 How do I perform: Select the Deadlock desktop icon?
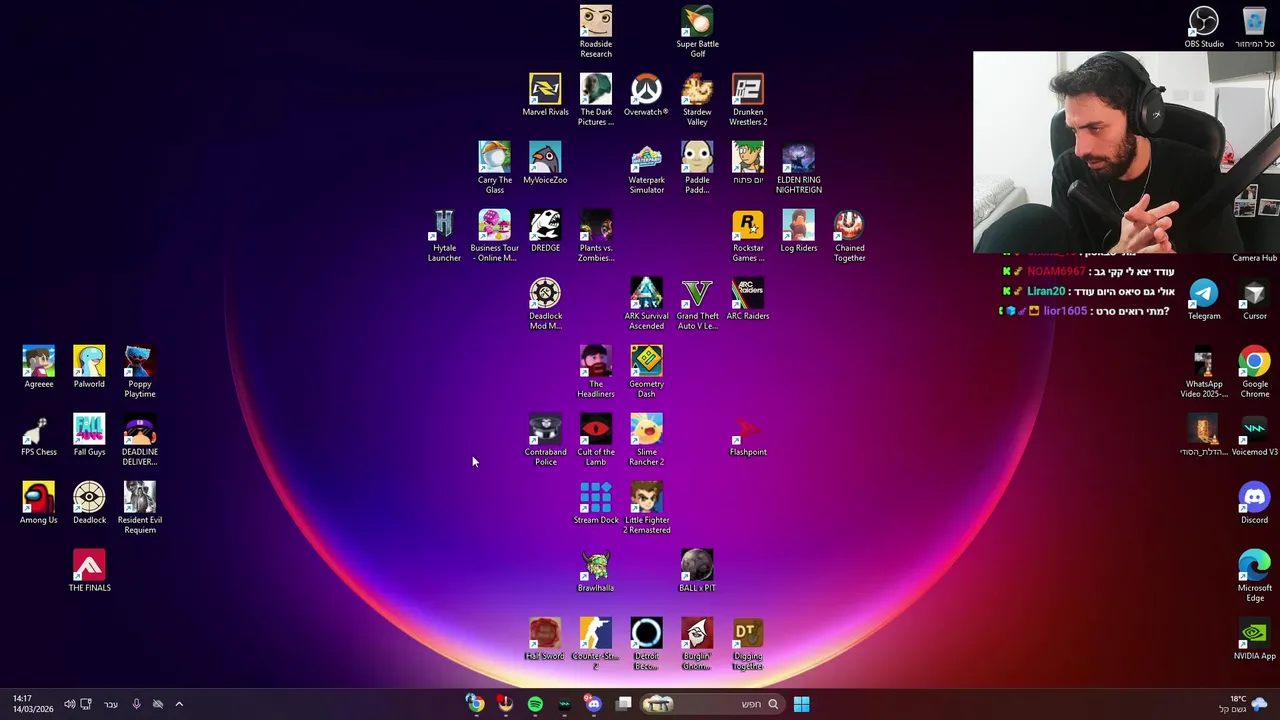tap(89, 503)
